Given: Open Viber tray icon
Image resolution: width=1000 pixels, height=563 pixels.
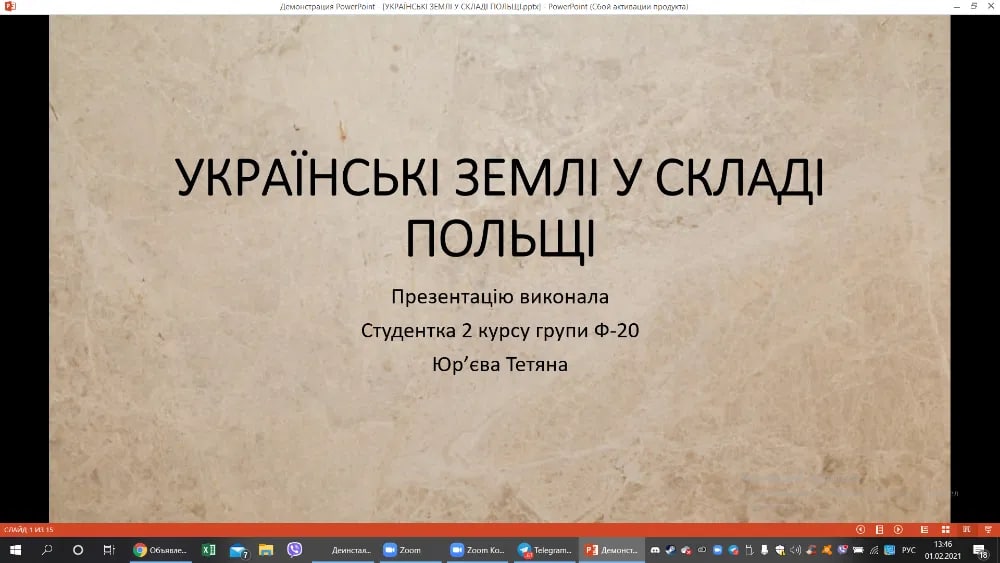Looking at the screenshot, I should [842, 549].
